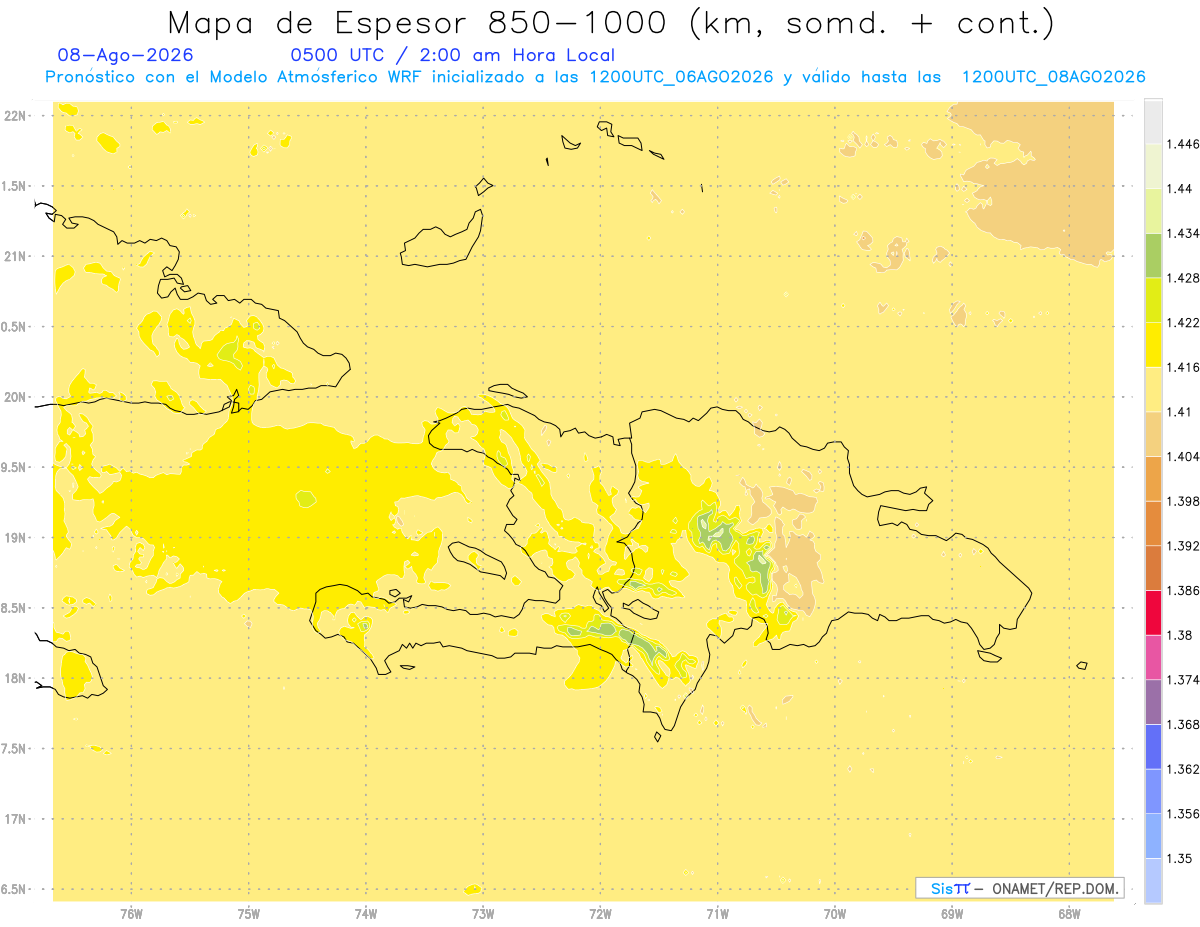Click the longitude label '70W'
1200x927 pixels.
[x=835, y=913]
